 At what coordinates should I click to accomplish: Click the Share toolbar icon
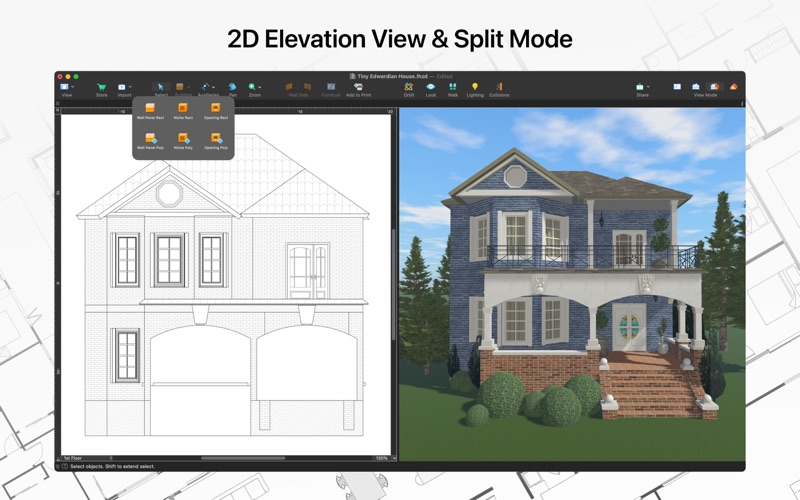click(640, 87)
